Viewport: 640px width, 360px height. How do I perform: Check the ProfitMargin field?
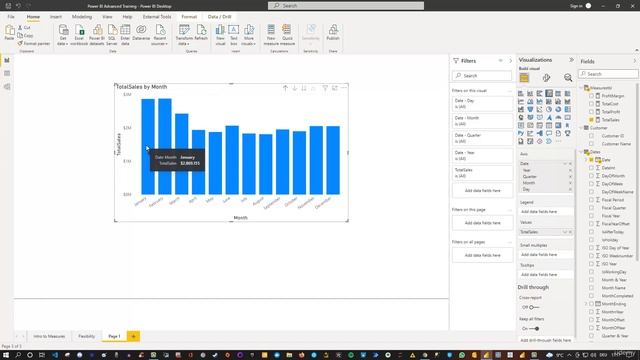[591, 96]
